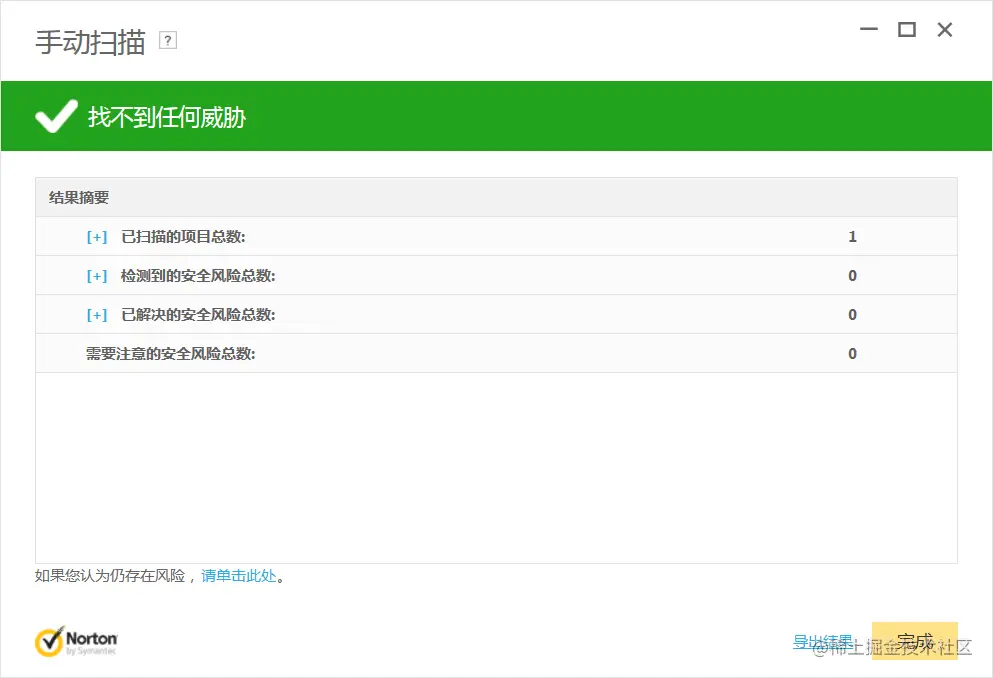Click the 0 value for 需要注意的安全风险总数
The width and height of the screenshot is (993, 678).
(x=852, y=354)
